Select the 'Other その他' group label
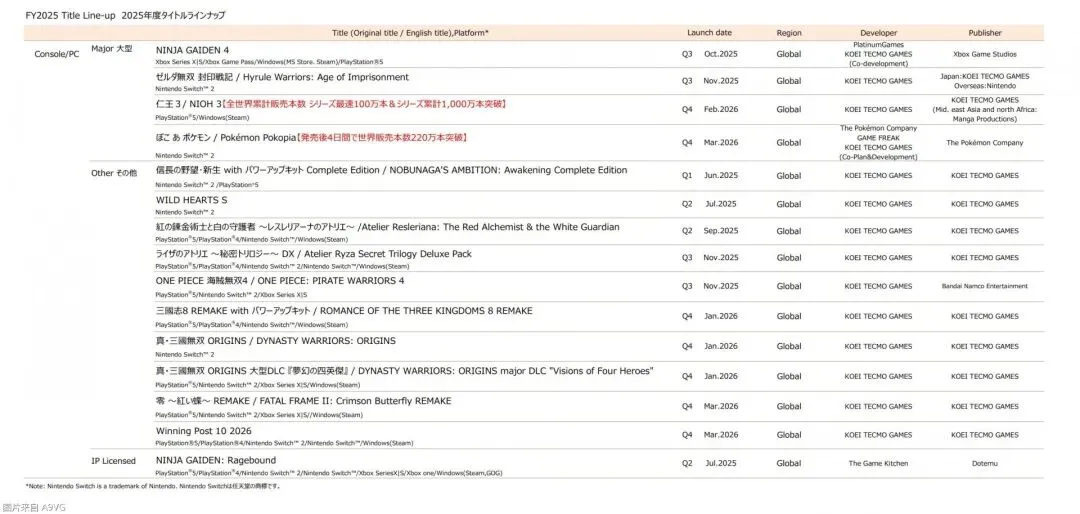The width and height of the screenshot is (1080, 514). click(x=114, y=173)
